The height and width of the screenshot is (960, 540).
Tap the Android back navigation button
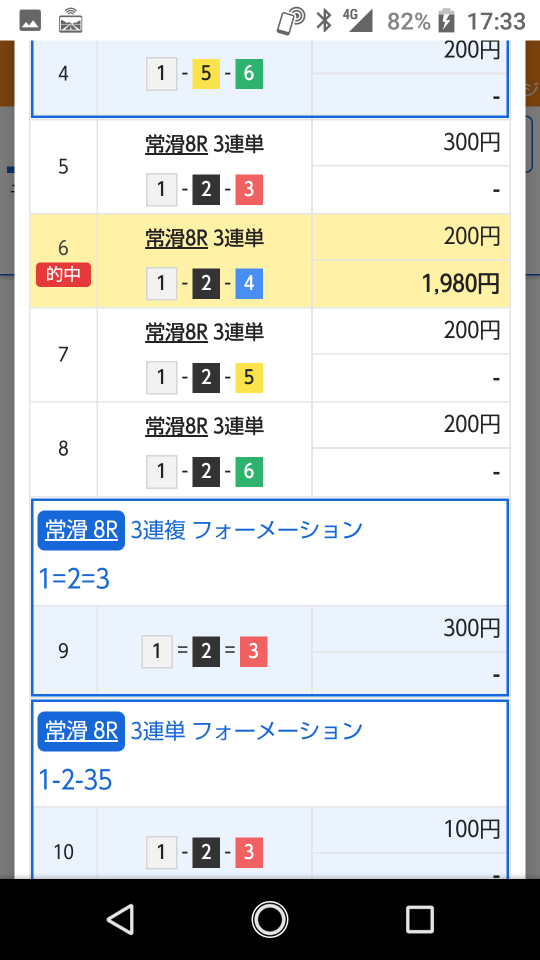click(x=121, y=919)
